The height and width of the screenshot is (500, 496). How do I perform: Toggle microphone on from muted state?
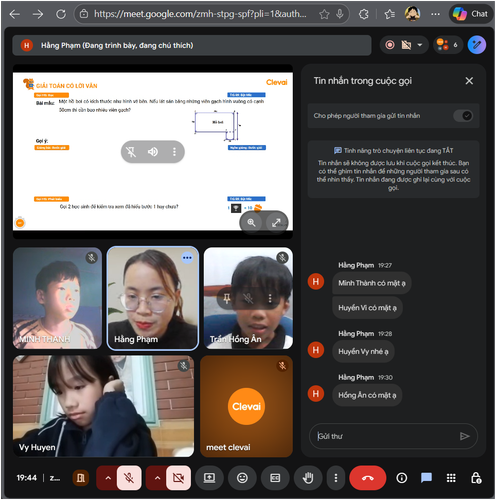[x=129, y=478]
